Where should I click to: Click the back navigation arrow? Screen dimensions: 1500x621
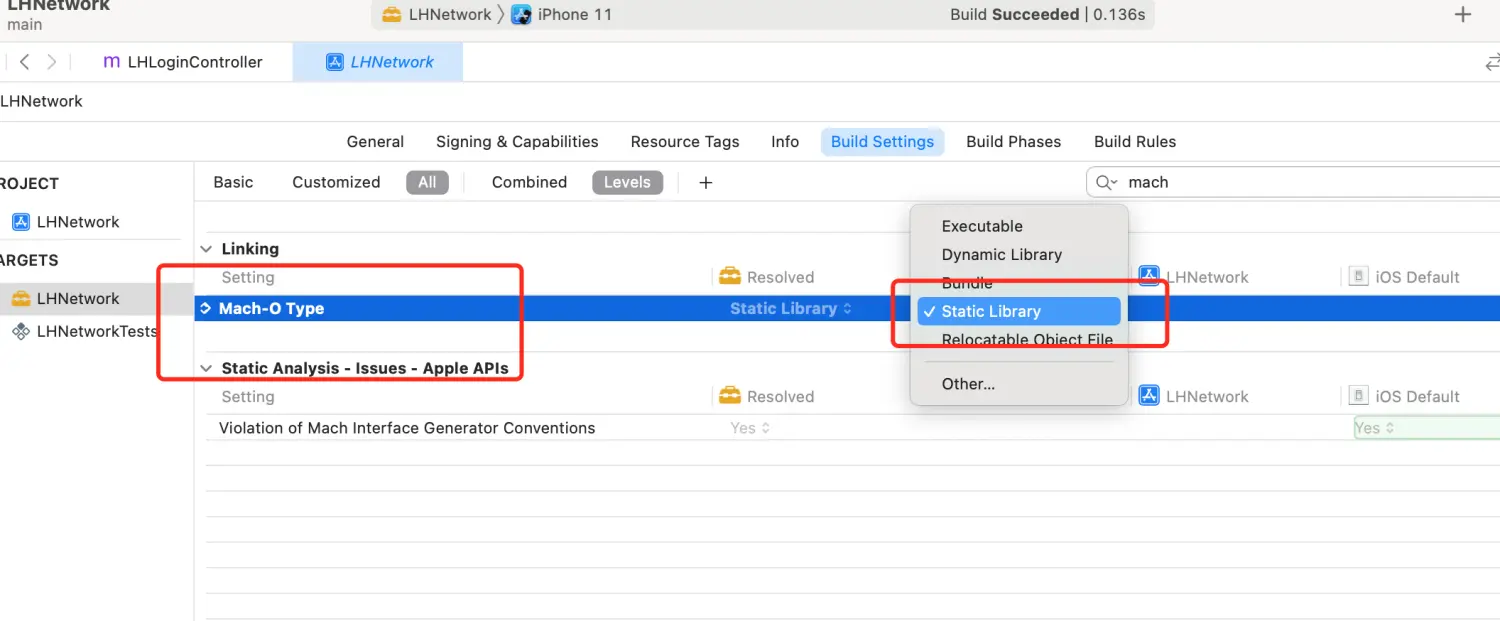click(25, 62)
